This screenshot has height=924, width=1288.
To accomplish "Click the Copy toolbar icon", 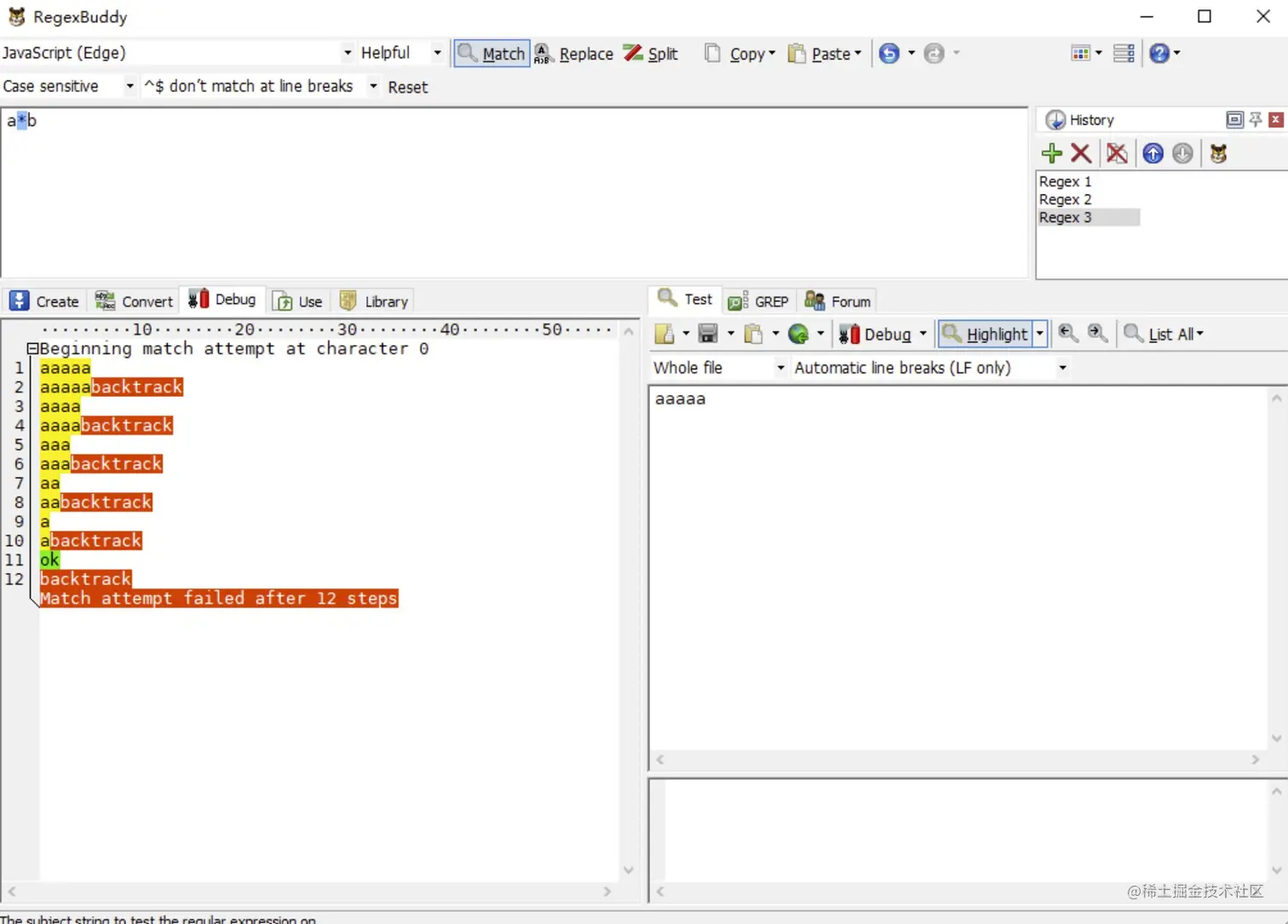I will pos(713,54).
